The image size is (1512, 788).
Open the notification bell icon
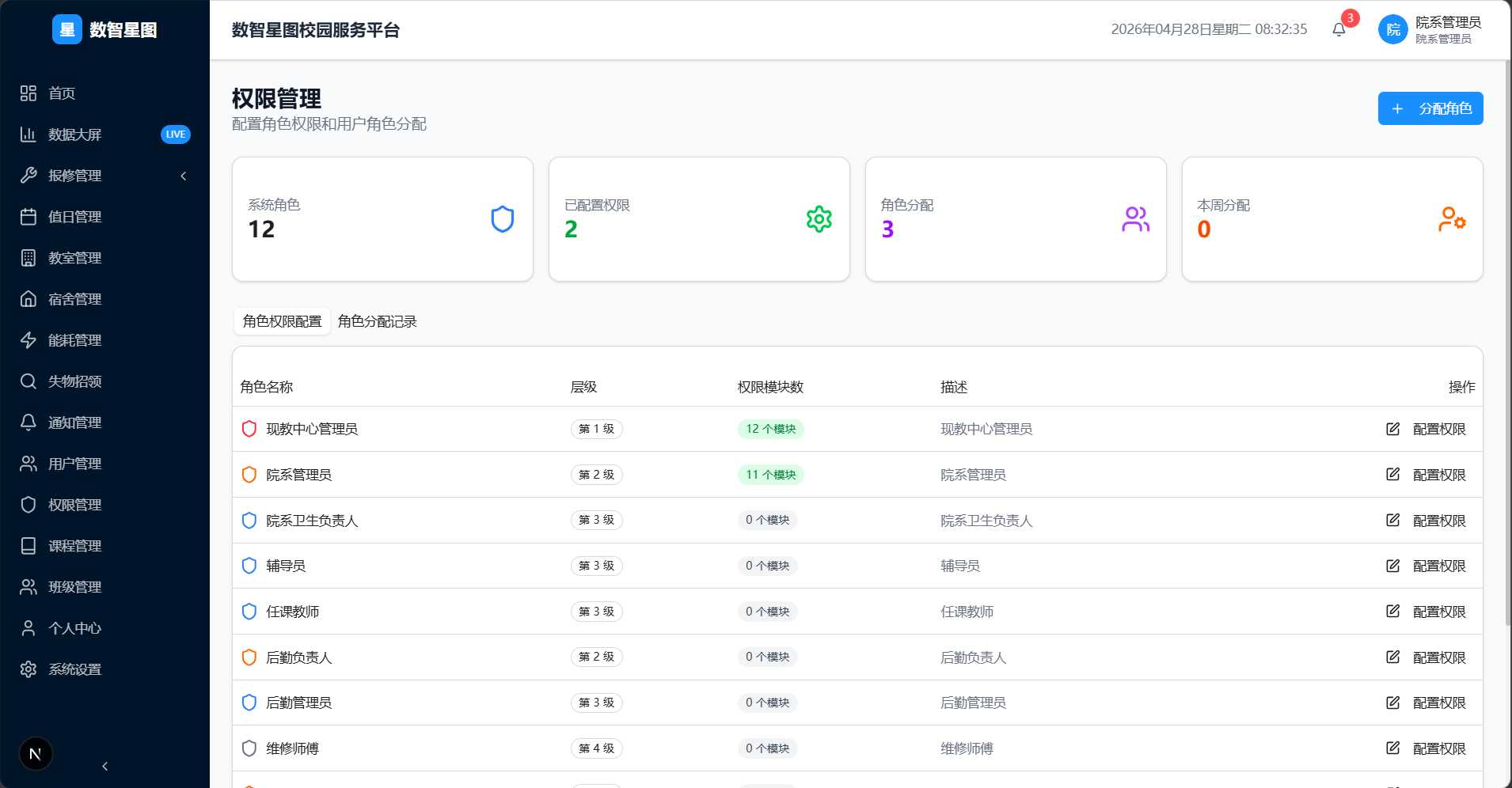[1339, 30]
